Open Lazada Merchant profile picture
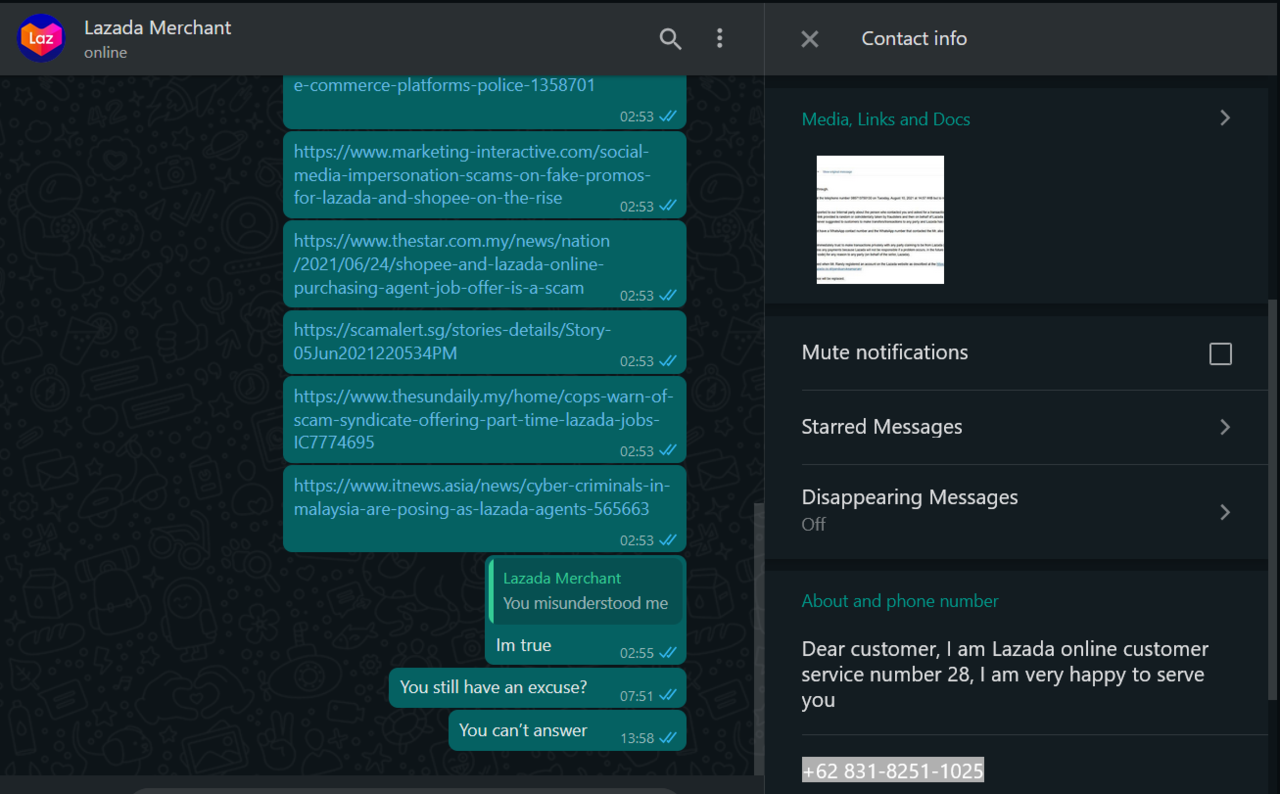Screen dimensions: 1280x794 (41, 39)
